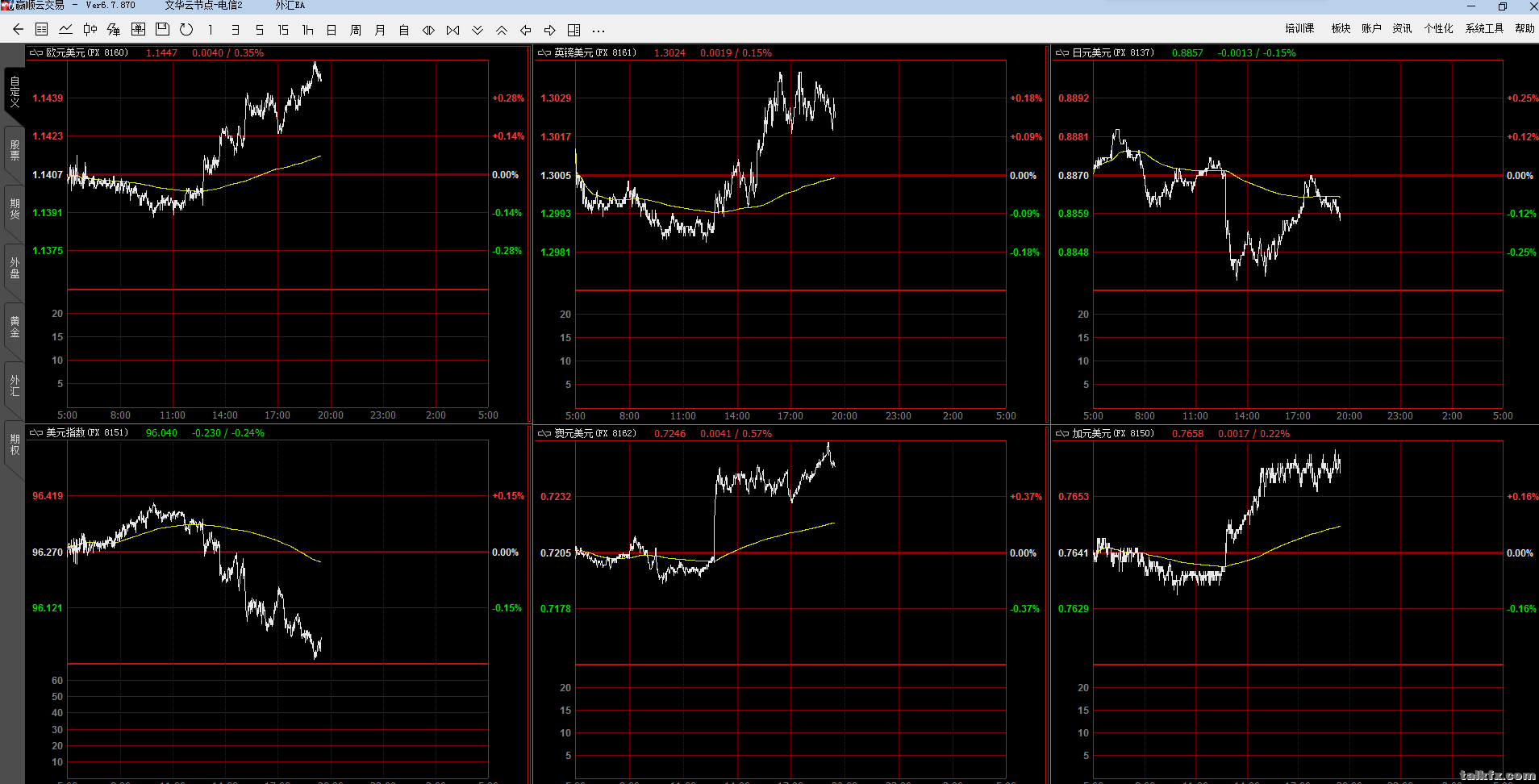The height and width of the screenshot is (784, 1539).
Task: Click the hollow left arrow icon
Action: click(x=525, y=30)
